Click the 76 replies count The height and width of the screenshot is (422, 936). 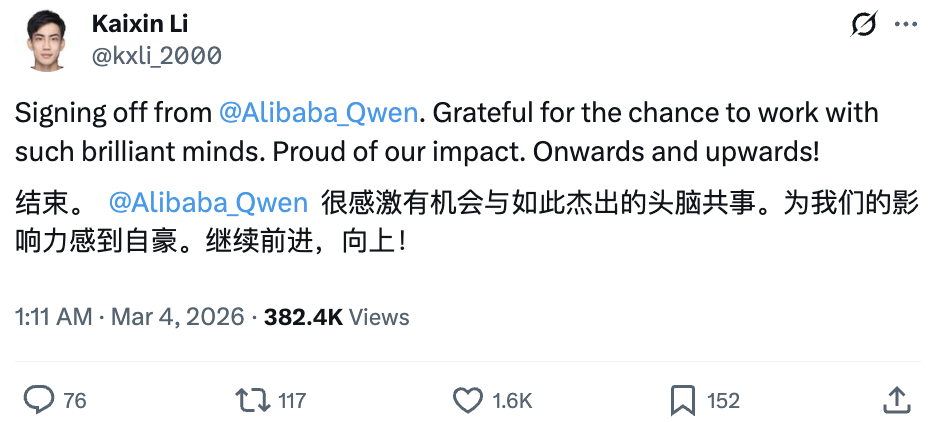[75, 401]
